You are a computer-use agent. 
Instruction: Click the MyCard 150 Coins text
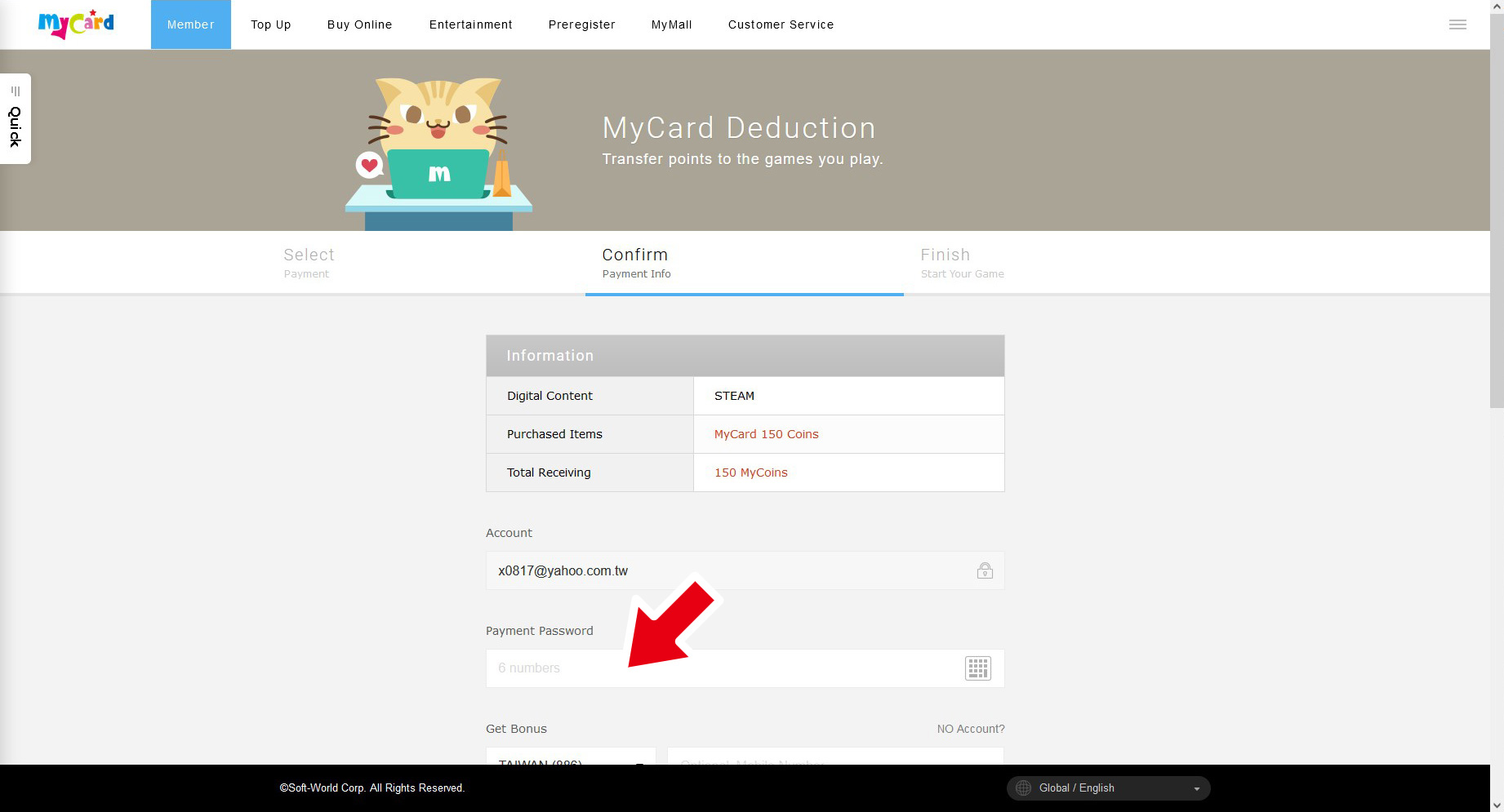click(x=767, y=434)
